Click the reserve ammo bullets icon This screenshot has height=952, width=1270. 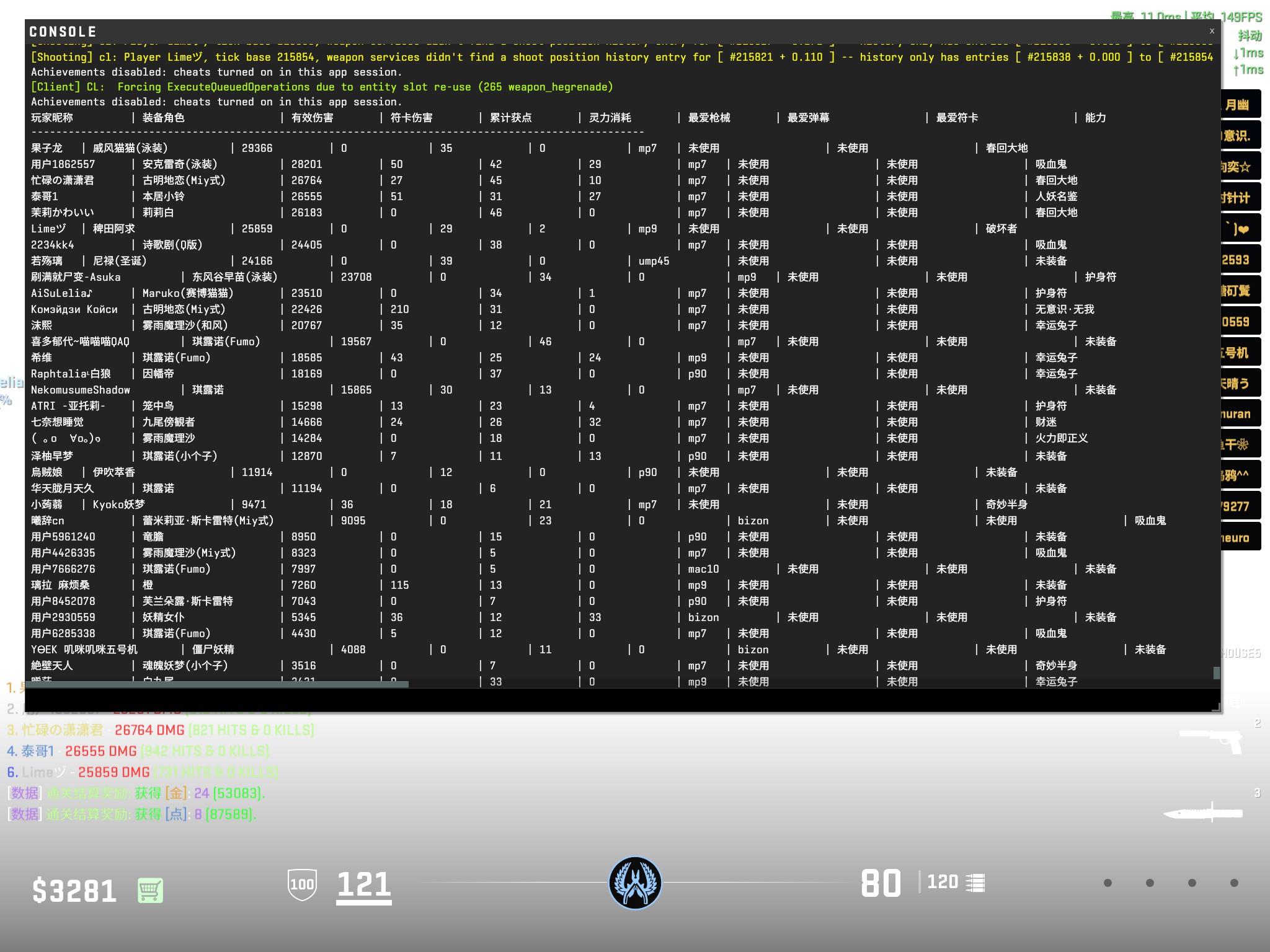click(975, 883)
